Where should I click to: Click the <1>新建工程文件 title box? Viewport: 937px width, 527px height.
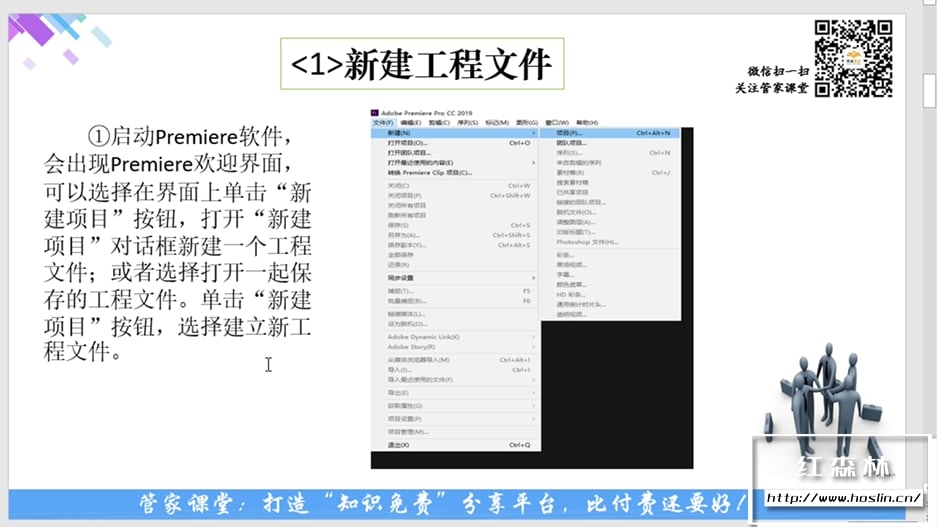422,64
